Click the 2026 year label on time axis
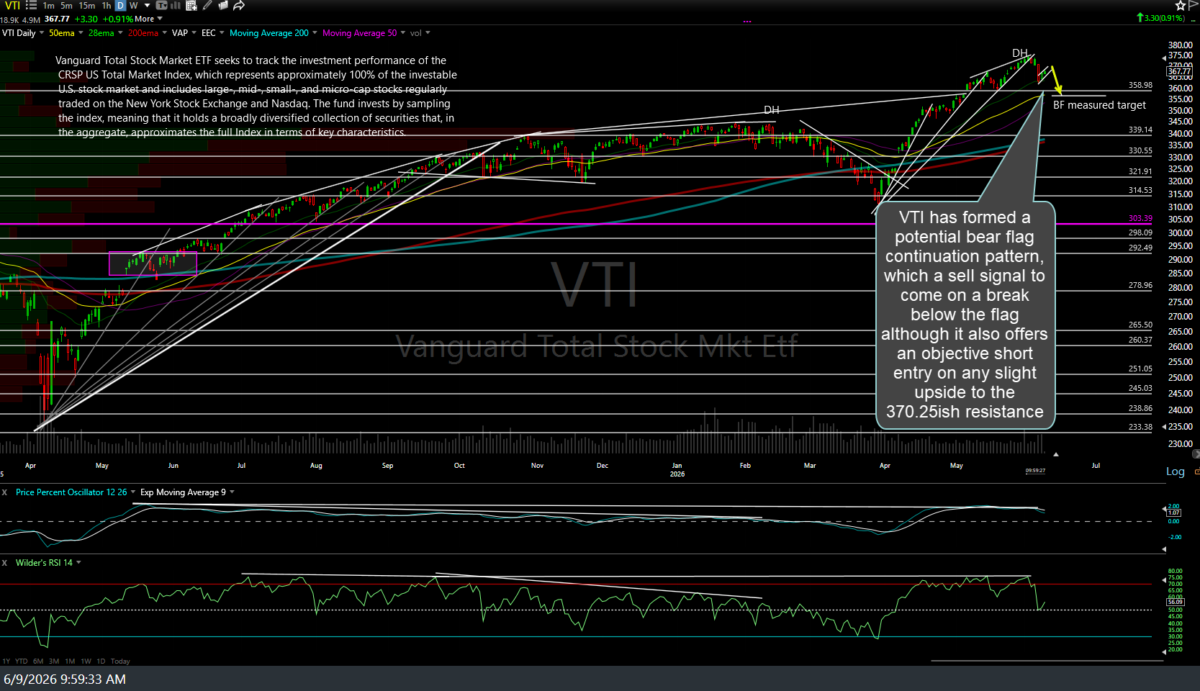The height and width of the screenshot is (691, 1200). 677,472
